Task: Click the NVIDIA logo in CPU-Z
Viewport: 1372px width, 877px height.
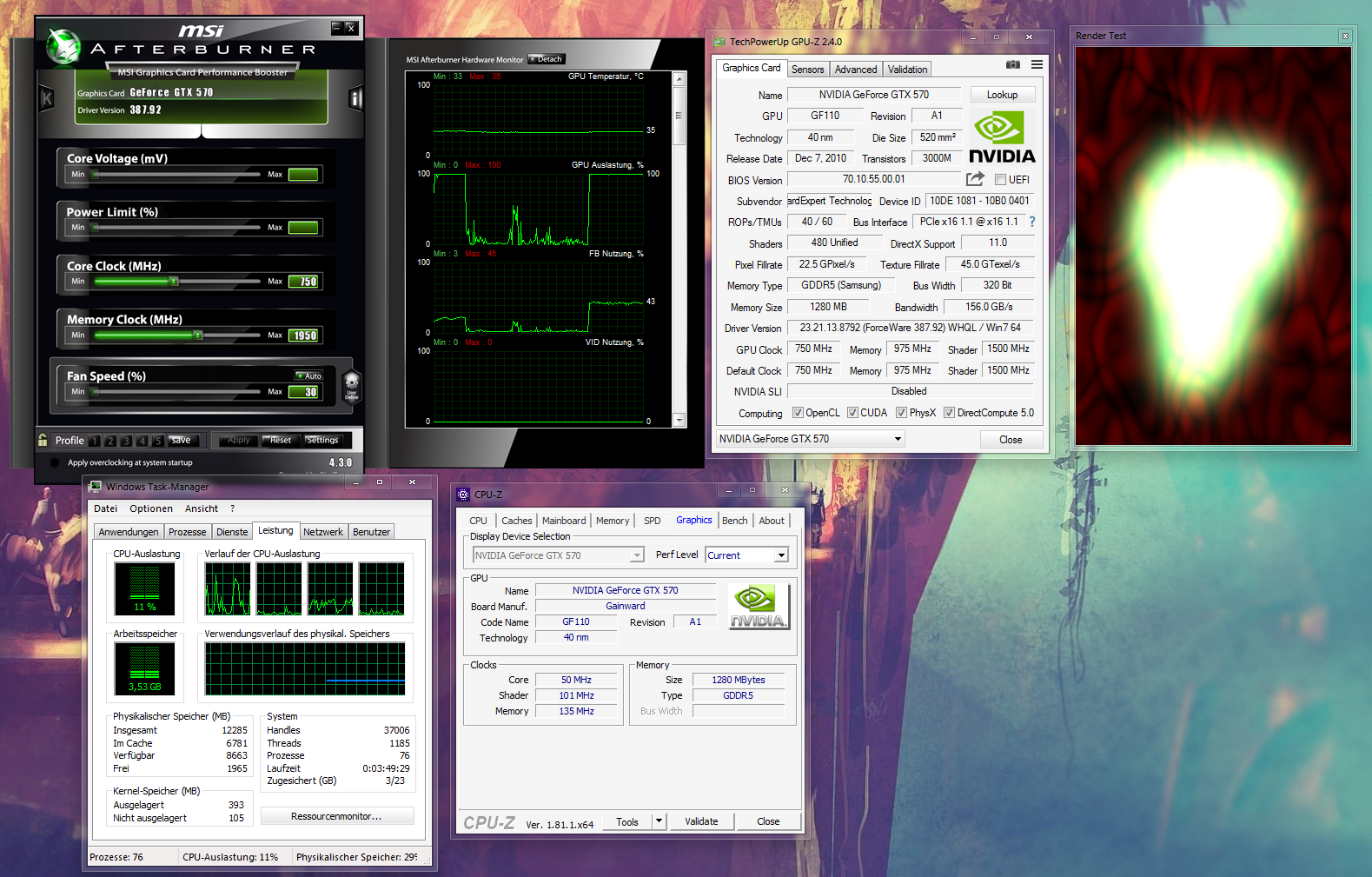Action: (758, 606)
